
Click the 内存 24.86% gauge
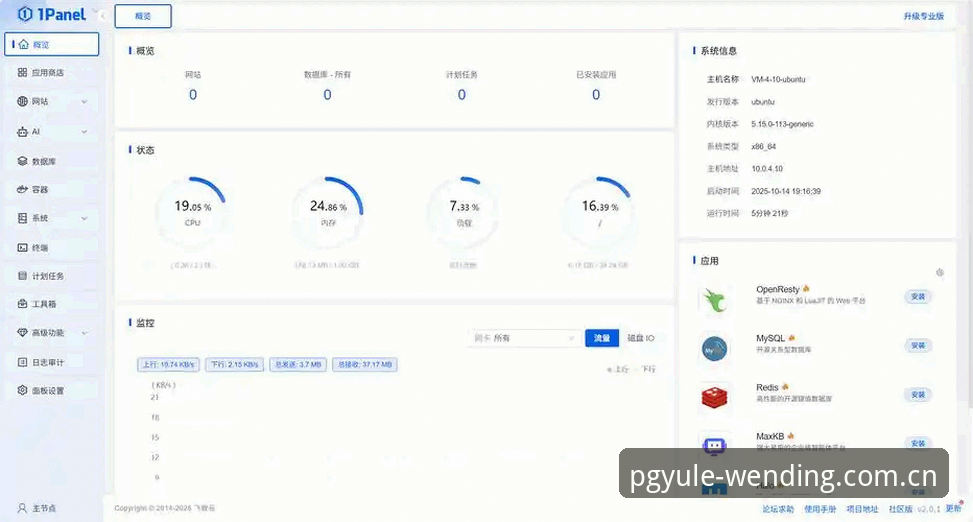(328, 212)
